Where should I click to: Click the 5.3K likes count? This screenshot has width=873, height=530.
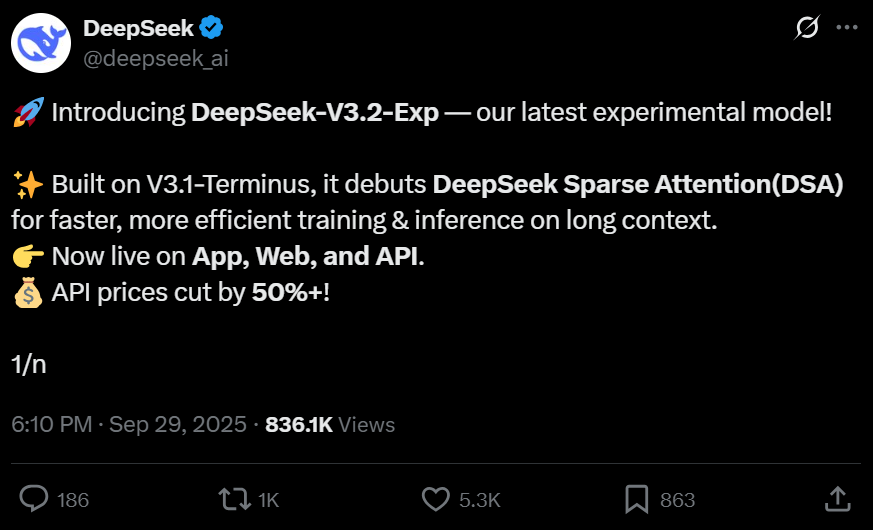480,499
